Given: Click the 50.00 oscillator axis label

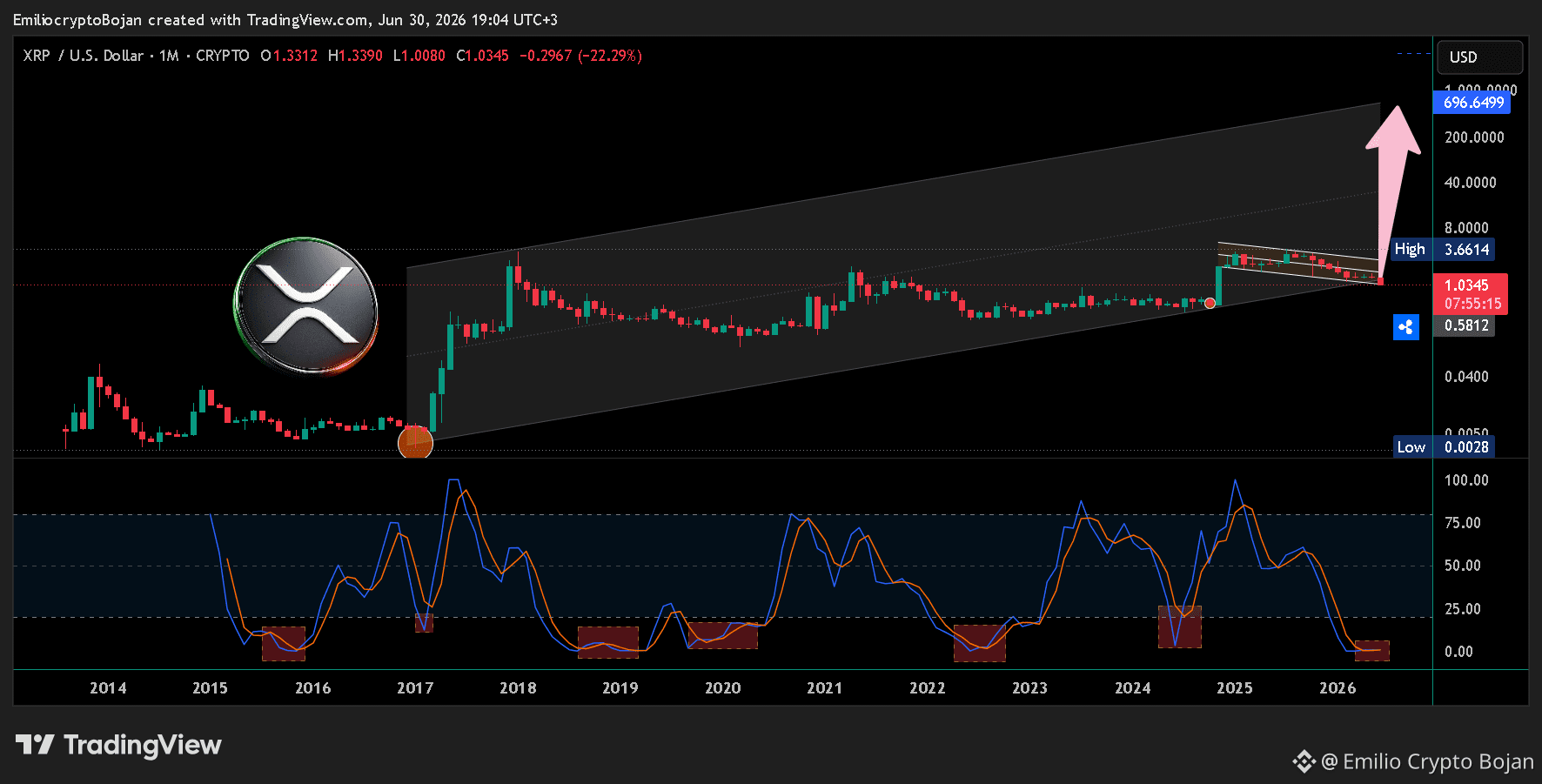Looking at the screenshot, I should [1463, 566].
